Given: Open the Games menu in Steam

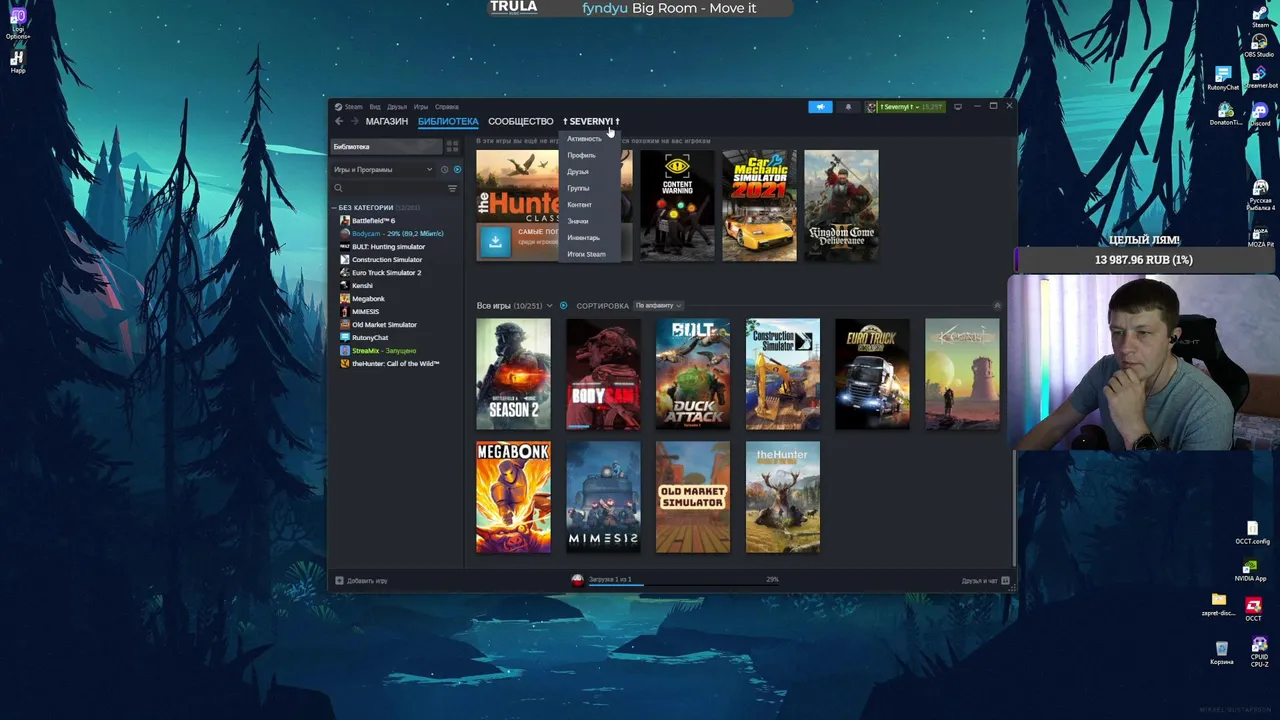Looking at the screenshot, I should [421, 107].
